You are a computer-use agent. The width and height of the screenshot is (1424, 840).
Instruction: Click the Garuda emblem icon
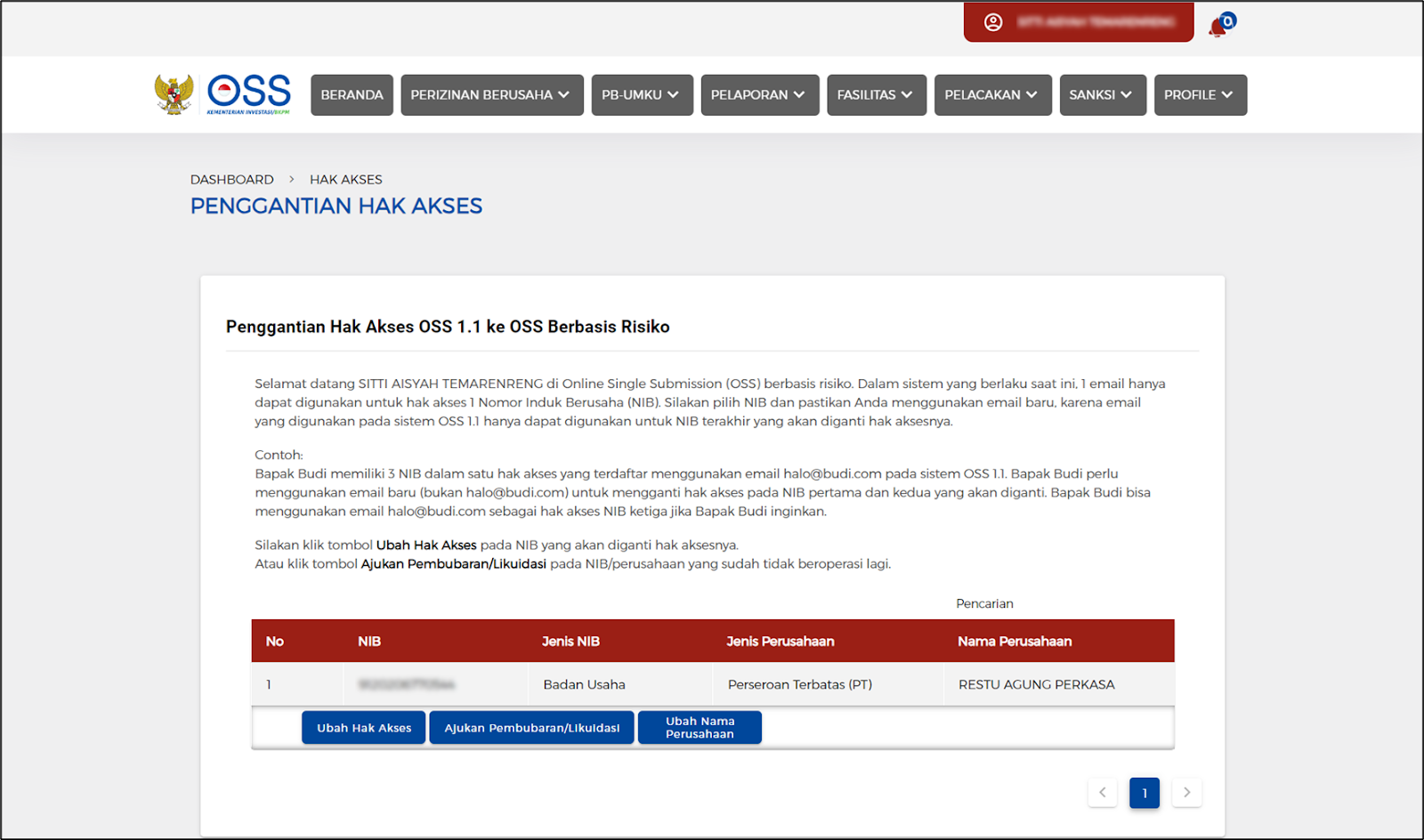[x=174, y=93]
